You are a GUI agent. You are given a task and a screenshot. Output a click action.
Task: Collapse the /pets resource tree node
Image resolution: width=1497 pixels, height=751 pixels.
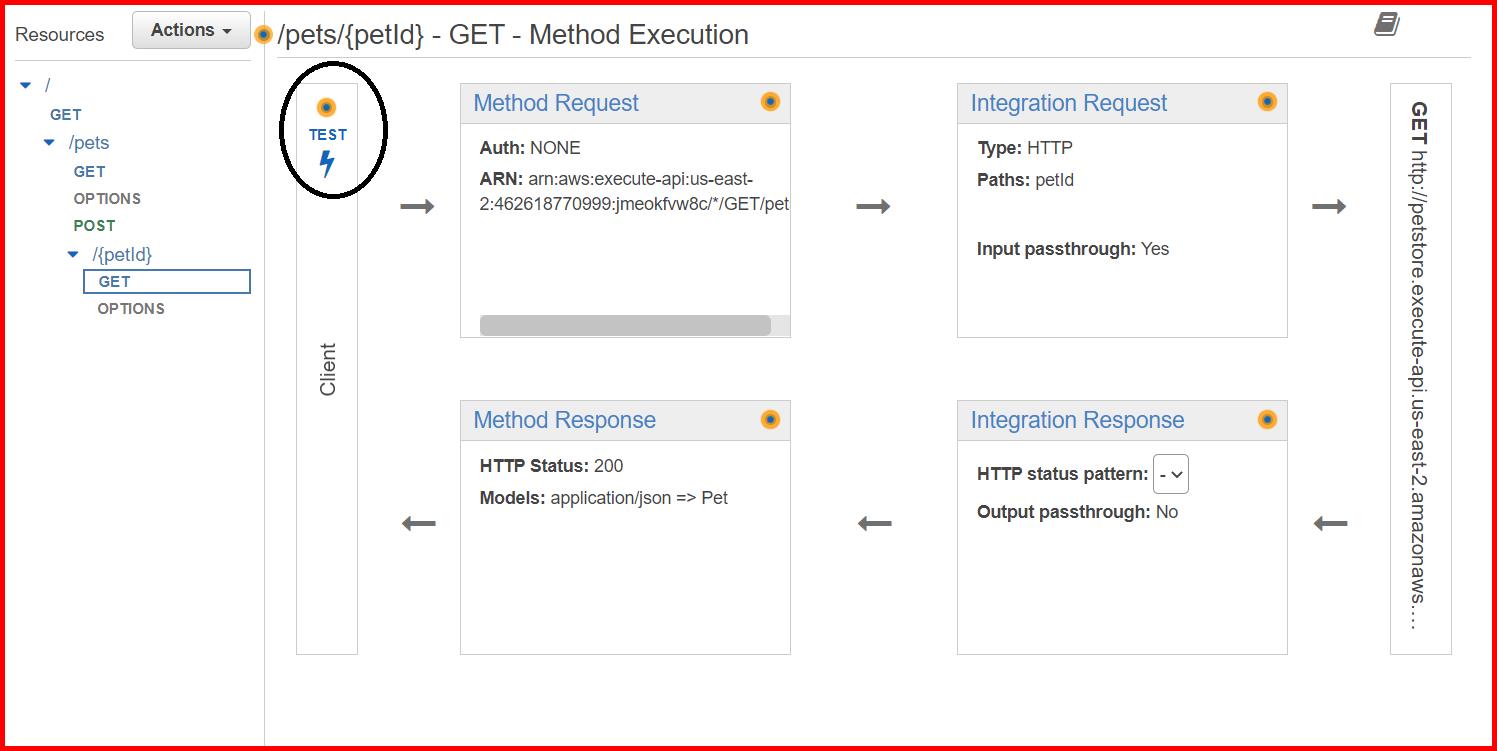click(x=50, y=142)
